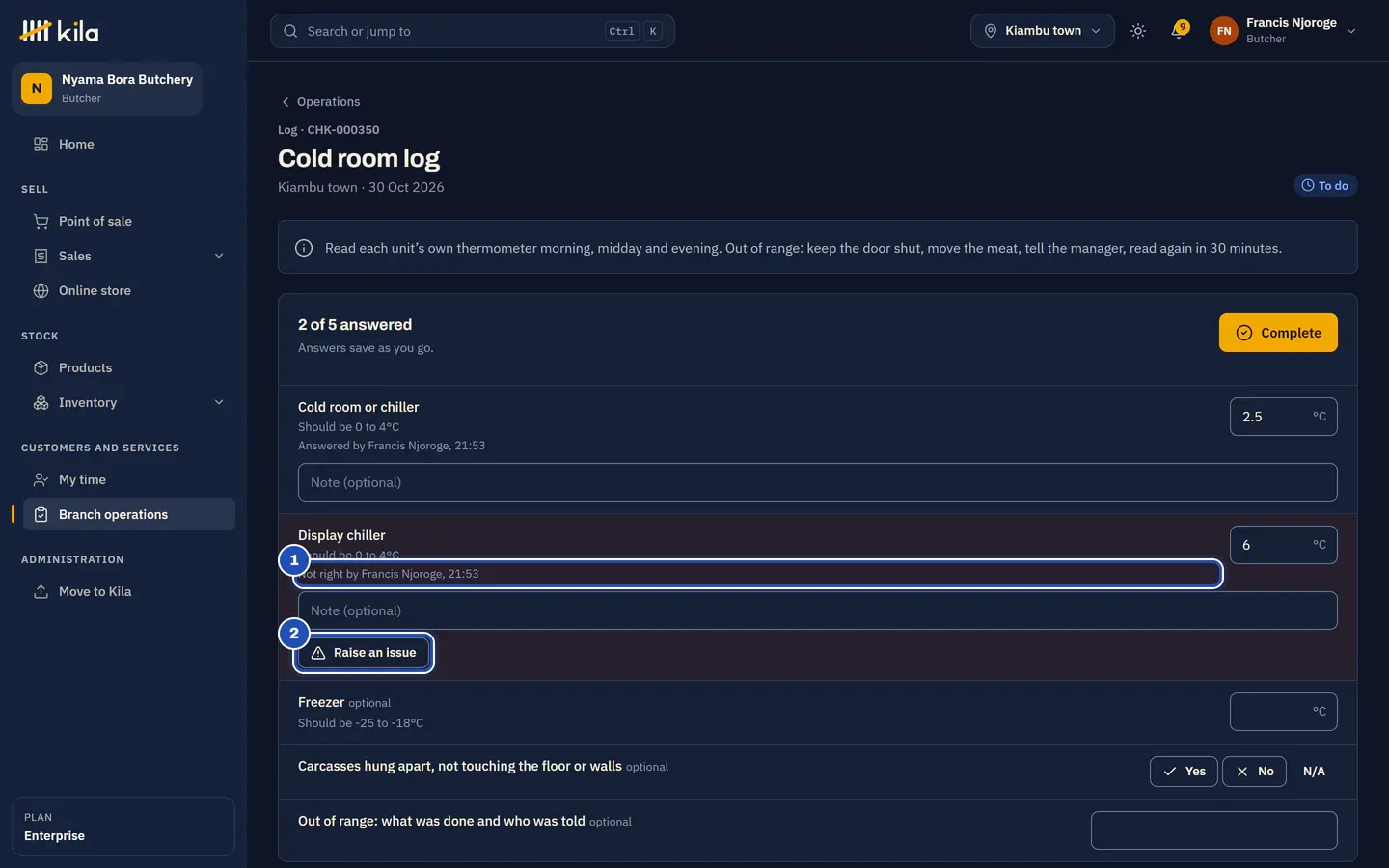The height and width of the screenshot is (868, 1389).
Task: Expand the Inventory submenu chevron
Action: click(219, 402)
